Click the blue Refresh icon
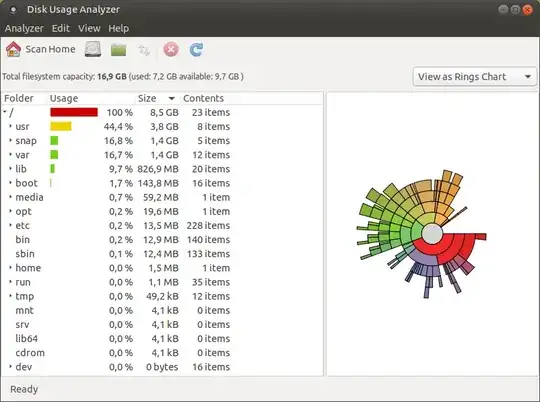Image resolution: width=540 pixels, height=402 pixels. click(x=196, y=50)
